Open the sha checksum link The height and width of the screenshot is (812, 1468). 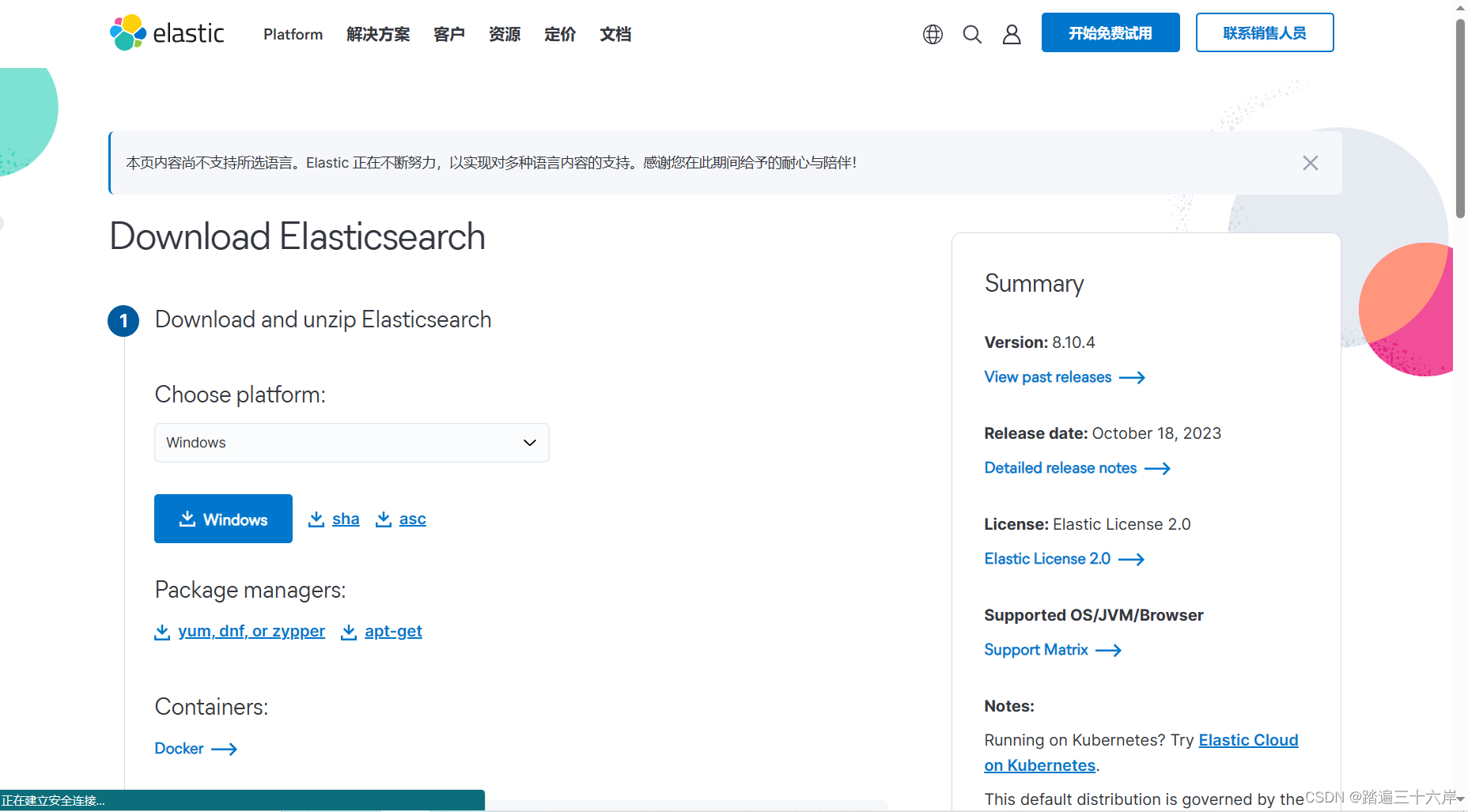pos(346,519)
